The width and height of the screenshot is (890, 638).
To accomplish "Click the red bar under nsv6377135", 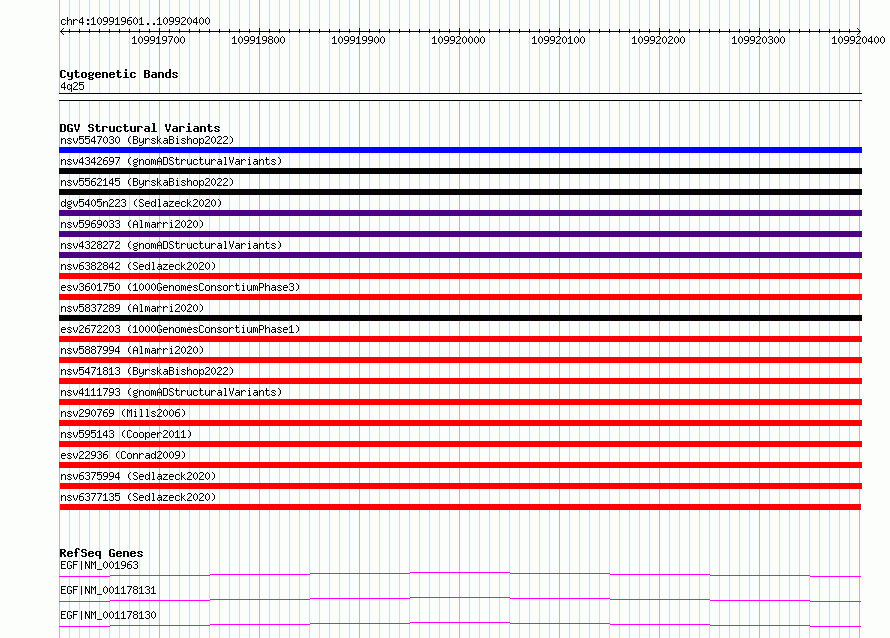I will [460, 507].
